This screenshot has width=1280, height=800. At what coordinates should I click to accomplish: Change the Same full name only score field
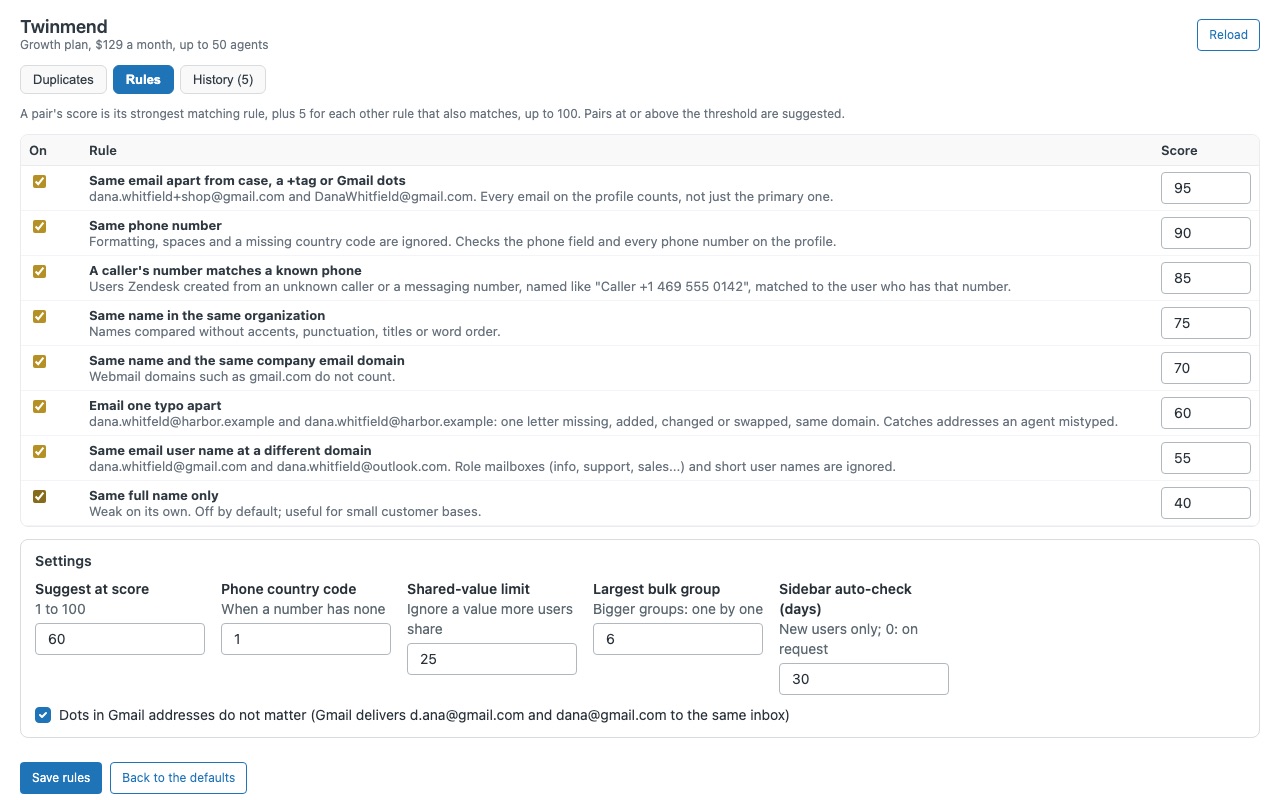(x=1205, y=503)
